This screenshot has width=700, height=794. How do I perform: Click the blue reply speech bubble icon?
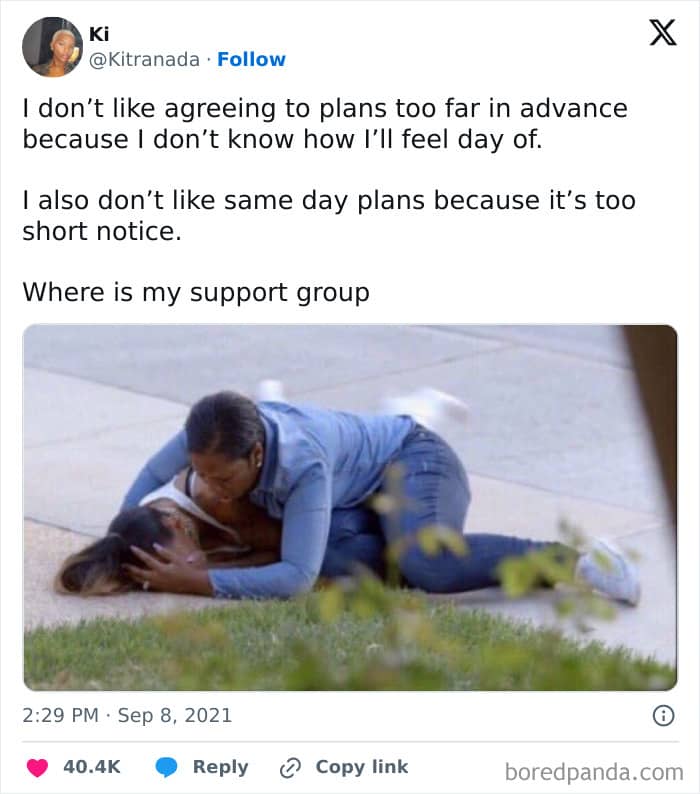coord(166,767)
